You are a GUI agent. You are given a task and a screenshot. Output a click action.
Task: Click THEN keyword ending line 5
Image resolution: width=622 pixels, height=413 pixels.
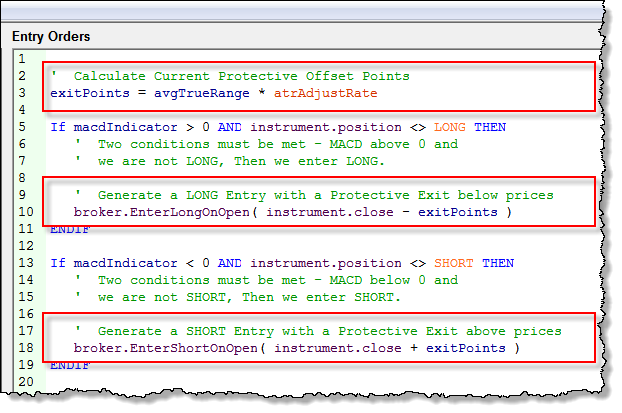coord(490,127)
